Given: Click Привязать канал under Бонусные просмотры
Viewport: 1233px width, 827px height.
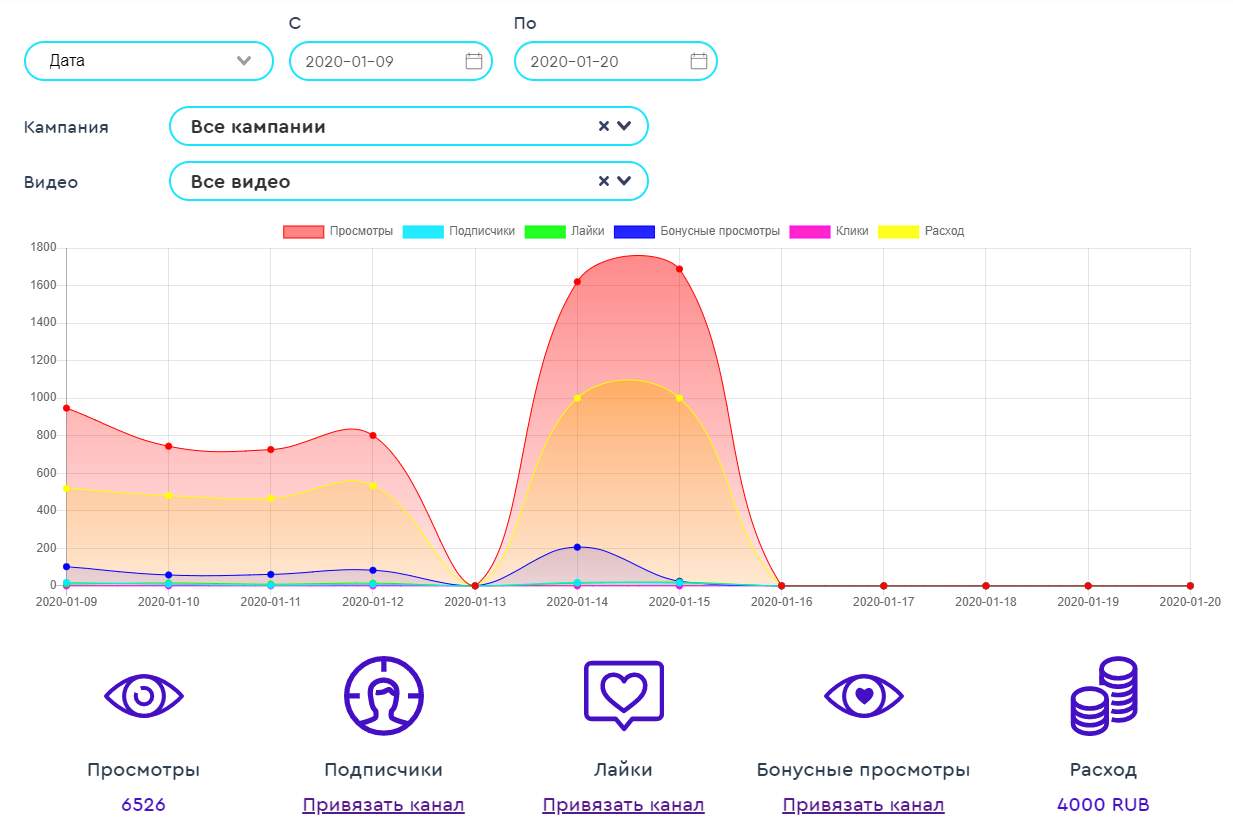Looking at the screenshot, I should tap(863, 805).
